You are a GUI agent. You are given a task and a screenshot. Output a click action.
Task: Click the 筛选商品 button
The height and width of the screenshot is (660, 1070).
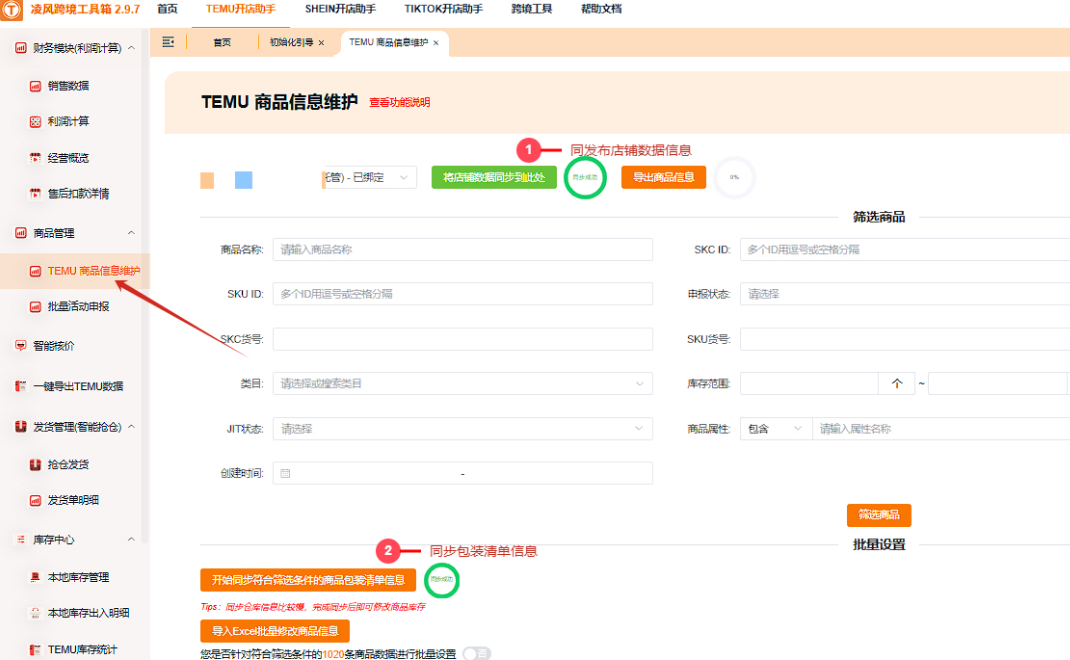coord(878,515)
